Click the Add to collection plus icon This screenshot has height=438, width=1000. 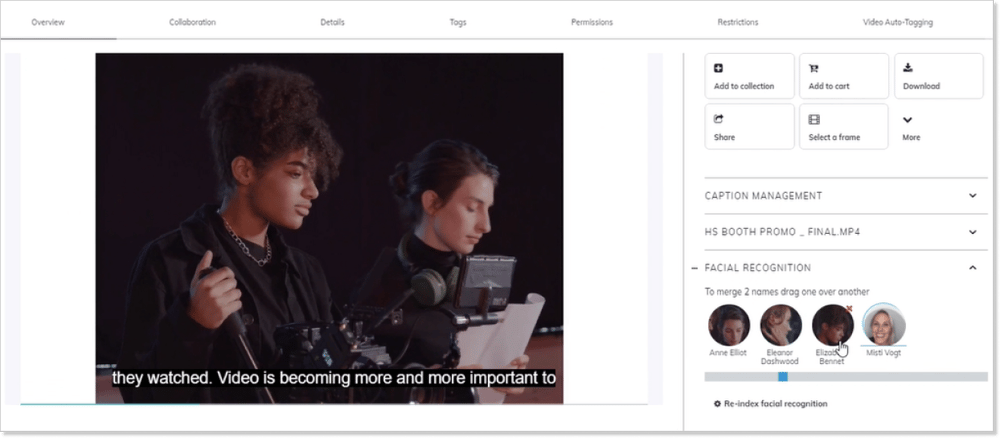click(718, 68)
